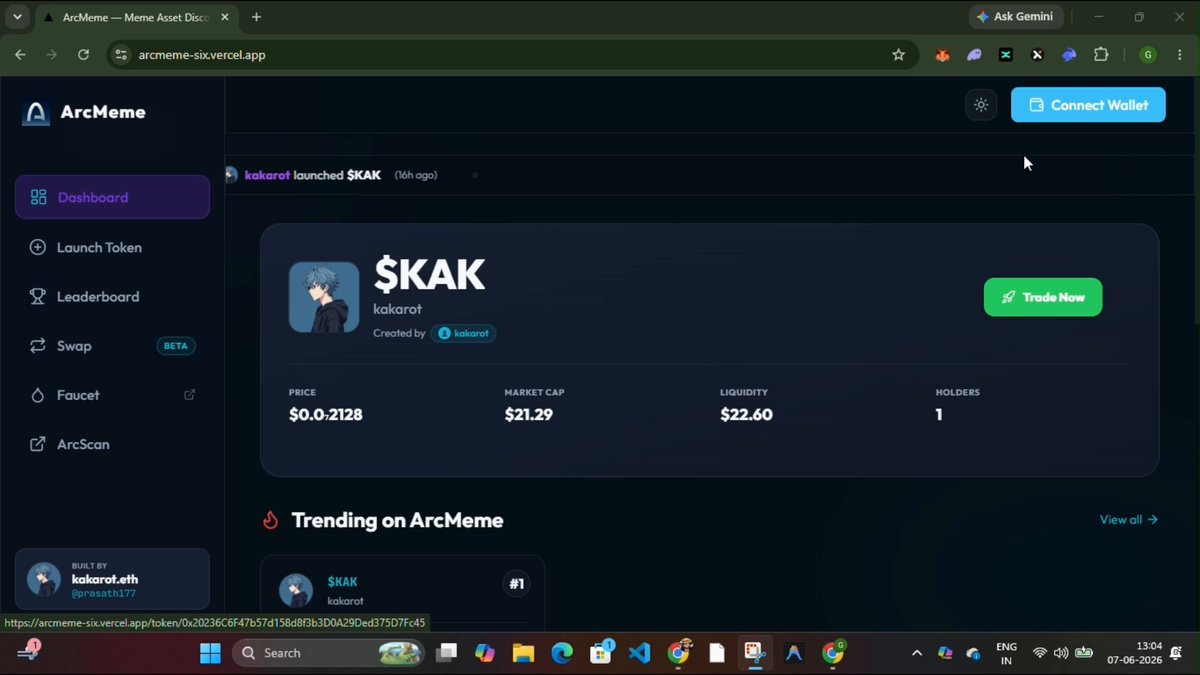1200x675 pixels.
Task: Click the address bar URL field
Action: [x=510, y=55]
